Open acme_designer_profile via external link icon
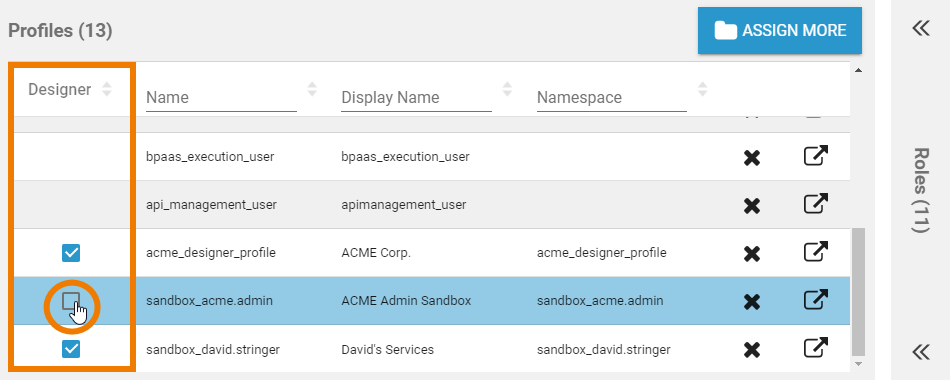 coord(815,252)
